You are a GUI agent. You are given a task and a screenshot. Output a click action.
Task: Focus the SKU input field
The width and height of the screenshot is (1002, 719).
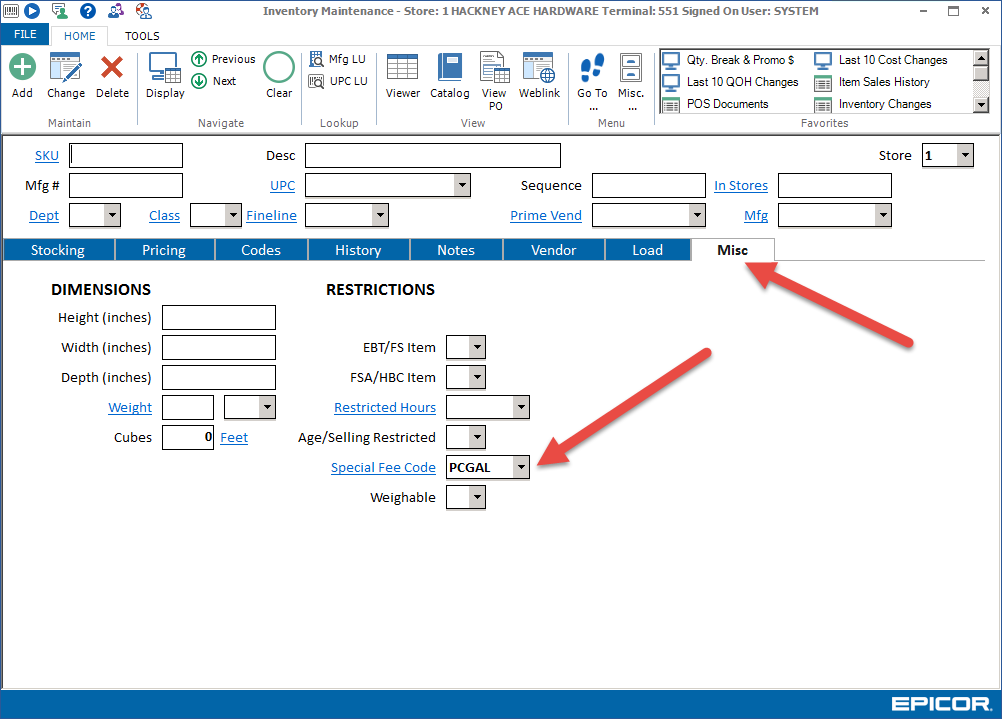(x=126, y=155)
